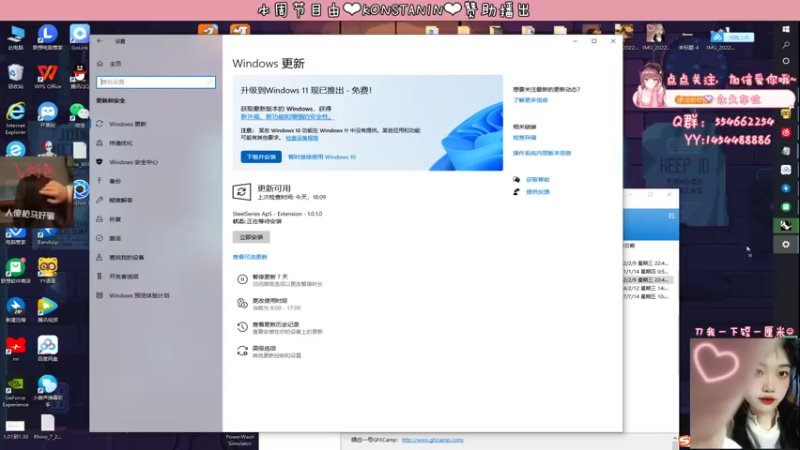Click the new features blue link in Windows 11 banner

(287, 117)
